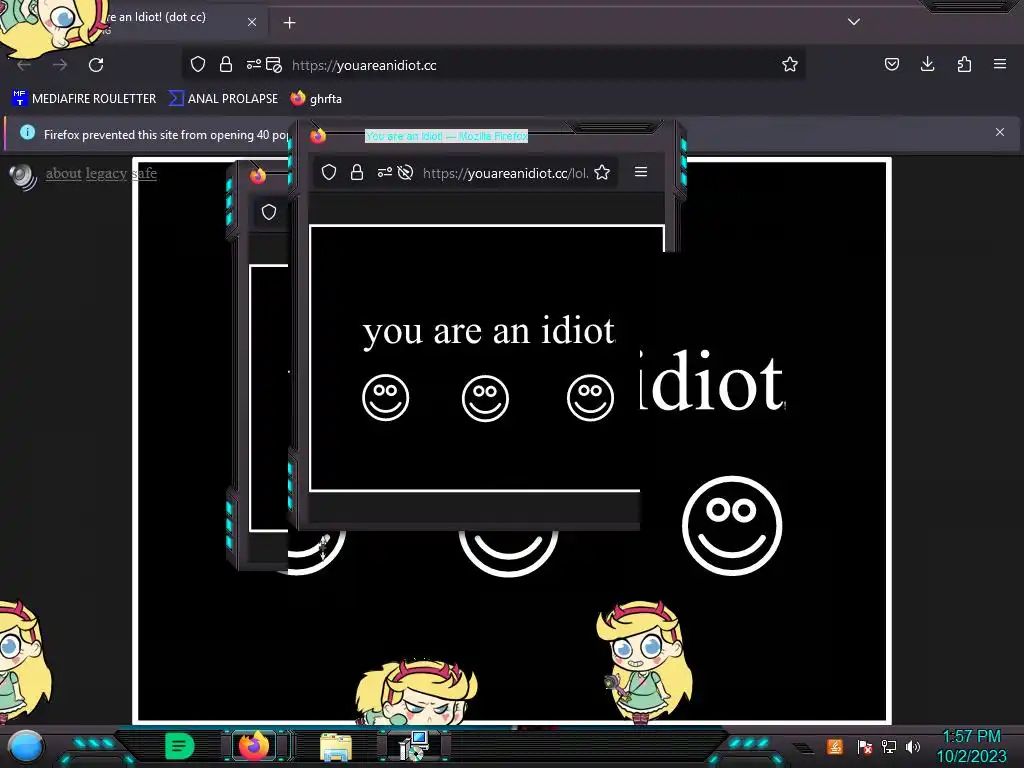
Task: Open tracking protection shield in the main address bar
Action: pyautogui.click(x=198, y=64)
